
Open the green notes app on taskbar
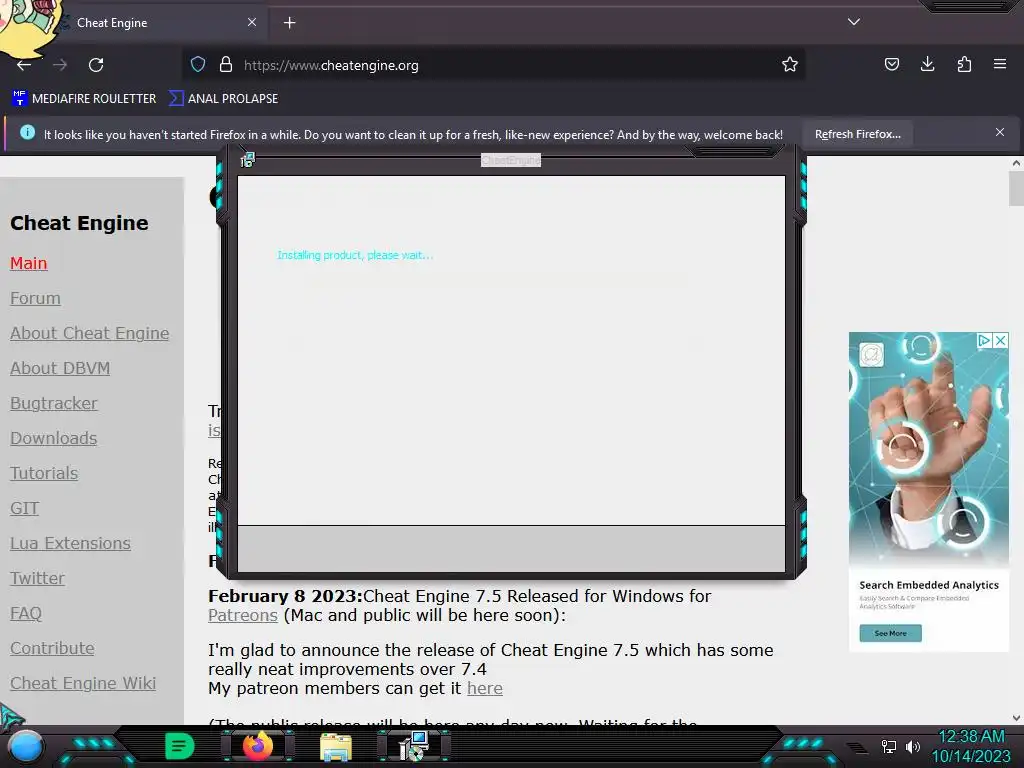[x=180, y=746]
